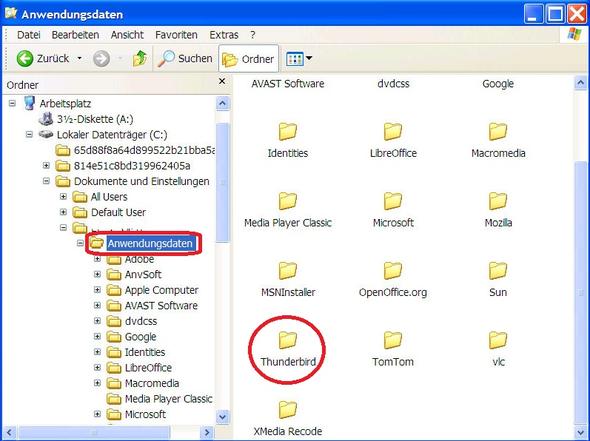The width and height of the screenshot is (590, 441).
Task: Expand the All Users tree node
Action: tap(63, 196)
